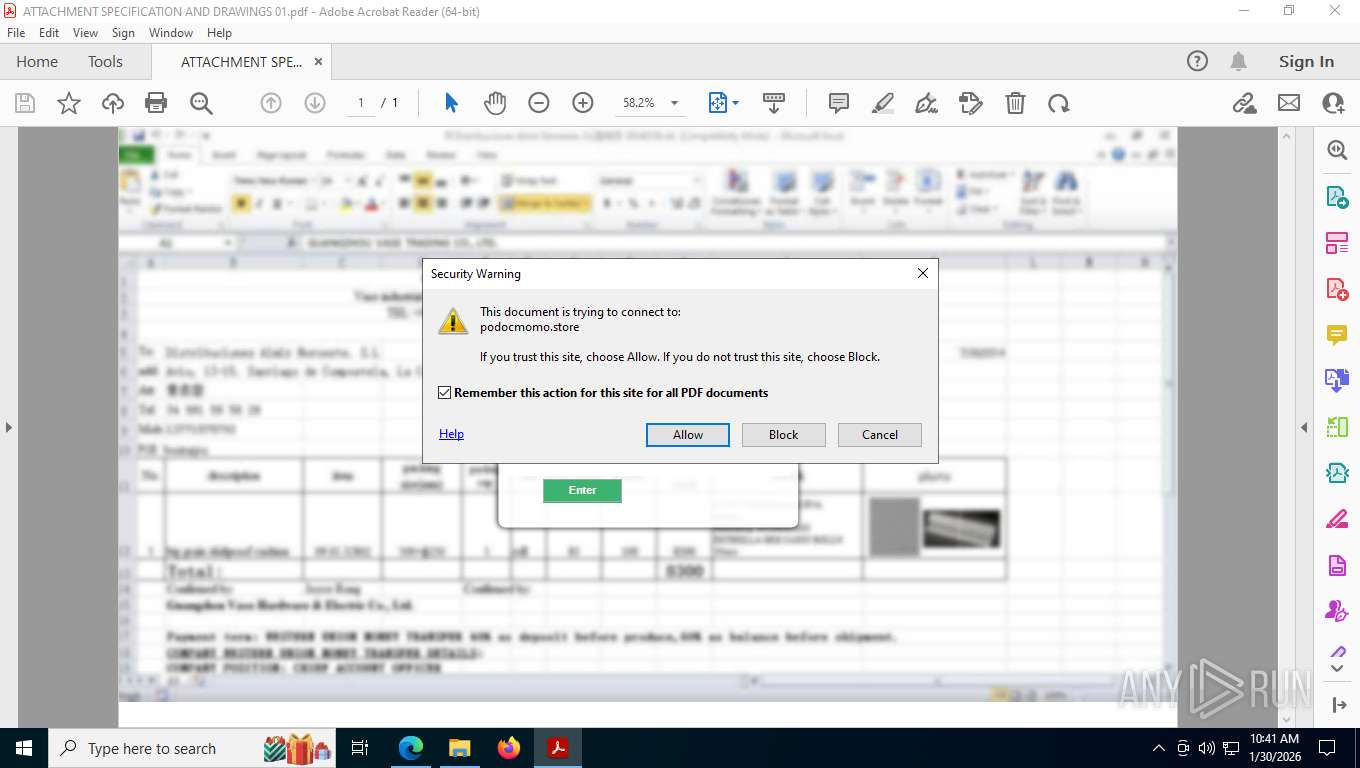
Task: Open the Comment tool in right sidebar
Action: coord(1337,334)
